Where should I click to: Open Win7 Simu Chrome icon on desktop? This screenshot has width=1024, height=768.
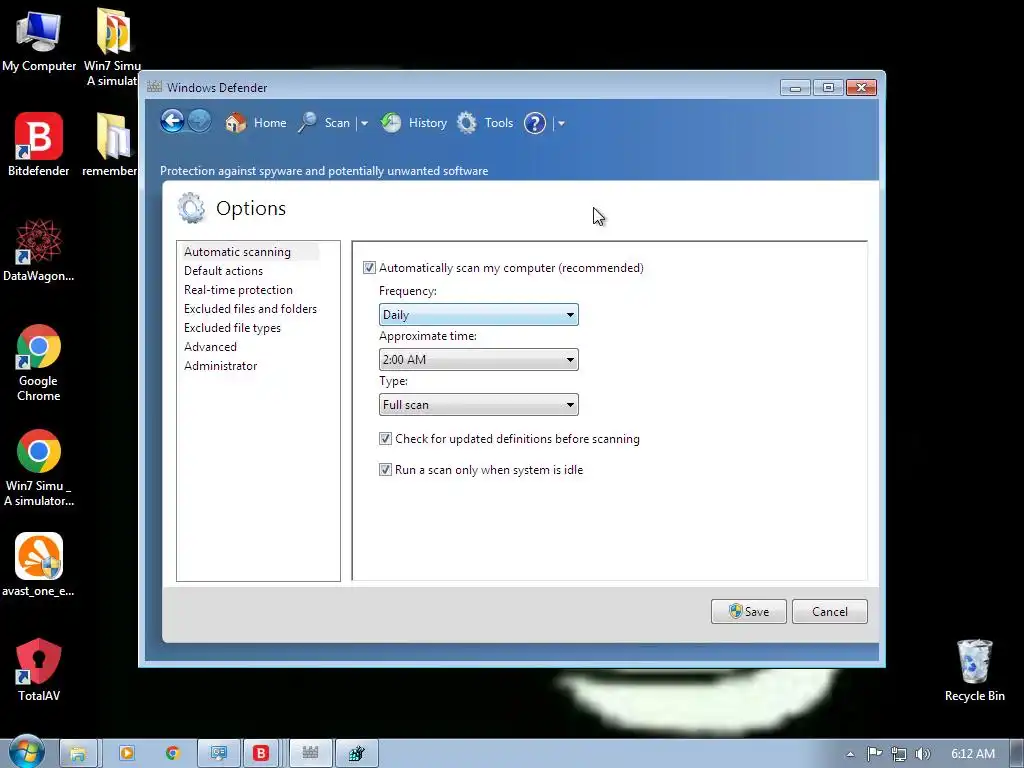pyautogui.click(x=39, y=468)
